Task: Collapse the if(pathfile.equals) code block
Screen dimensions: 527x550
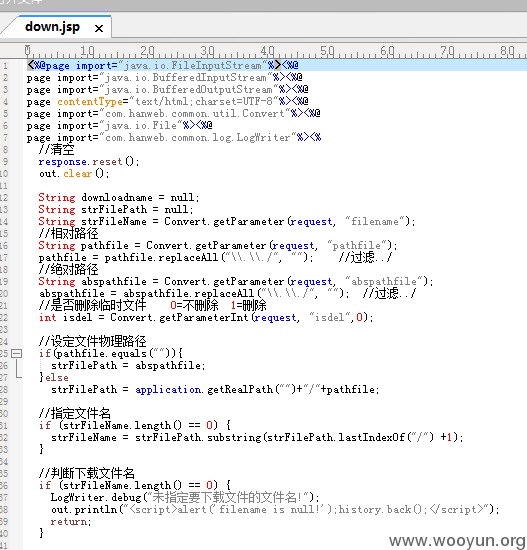Action: coord(16,353)
